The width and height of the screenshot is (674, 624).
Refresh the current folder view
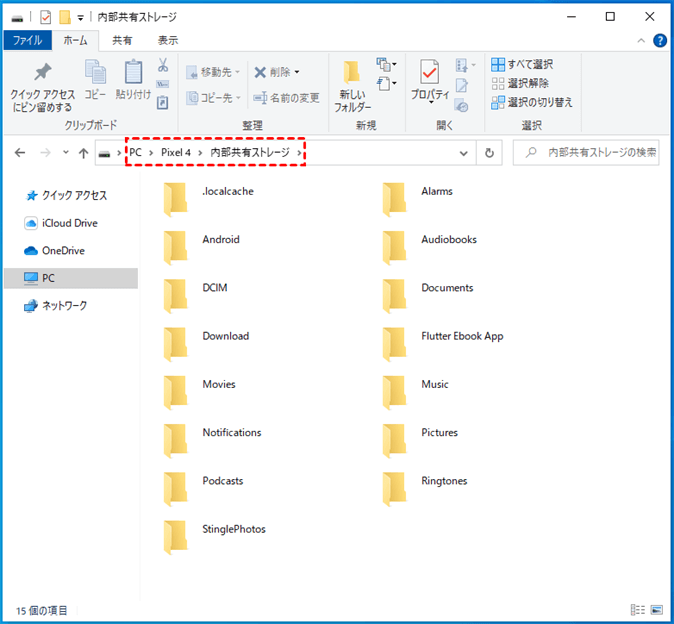tap(490, 153)
